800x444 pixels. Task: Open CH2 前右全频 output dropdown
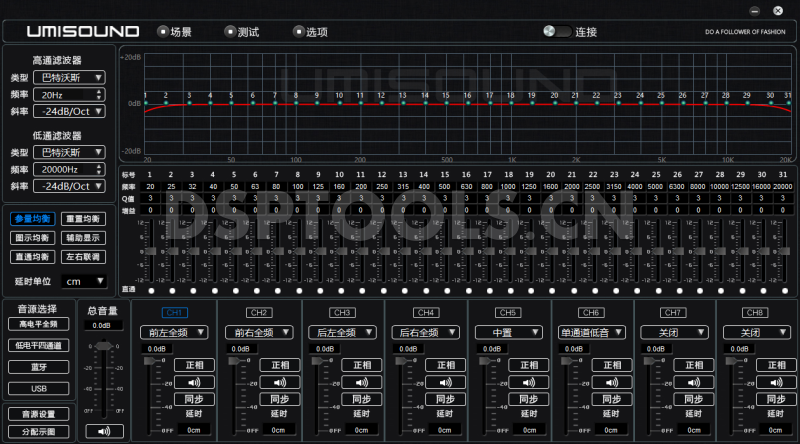(x=259, y=333)
